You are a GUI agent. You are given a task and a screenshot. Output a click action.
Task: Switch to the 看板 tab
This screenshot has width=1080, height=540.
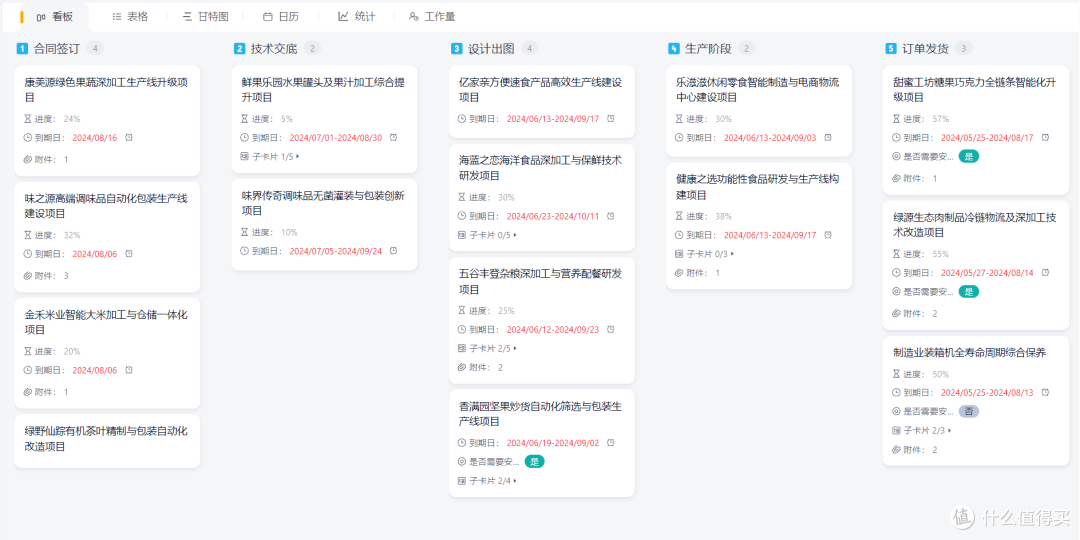pos(54,17)
